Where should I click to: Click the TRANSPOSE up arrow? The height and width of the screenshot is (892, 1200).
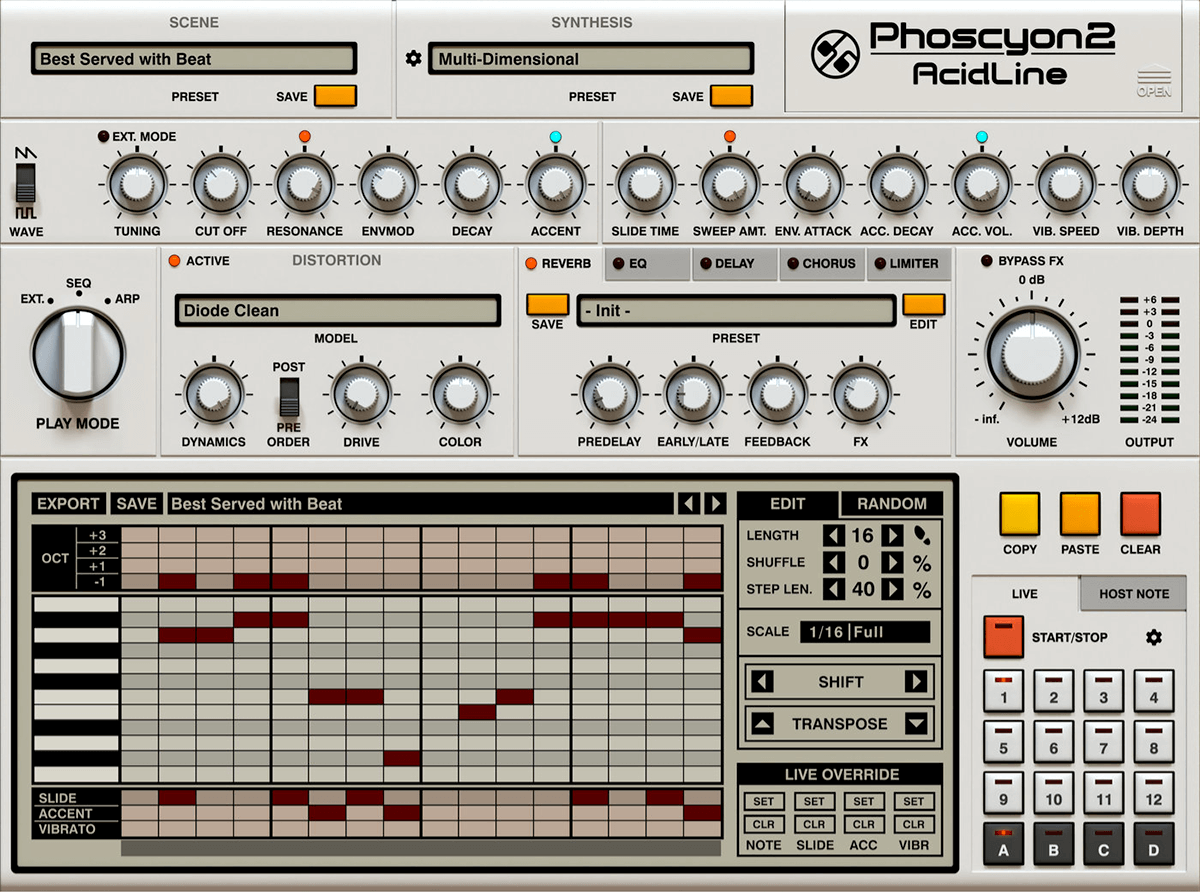click(764, 724)
